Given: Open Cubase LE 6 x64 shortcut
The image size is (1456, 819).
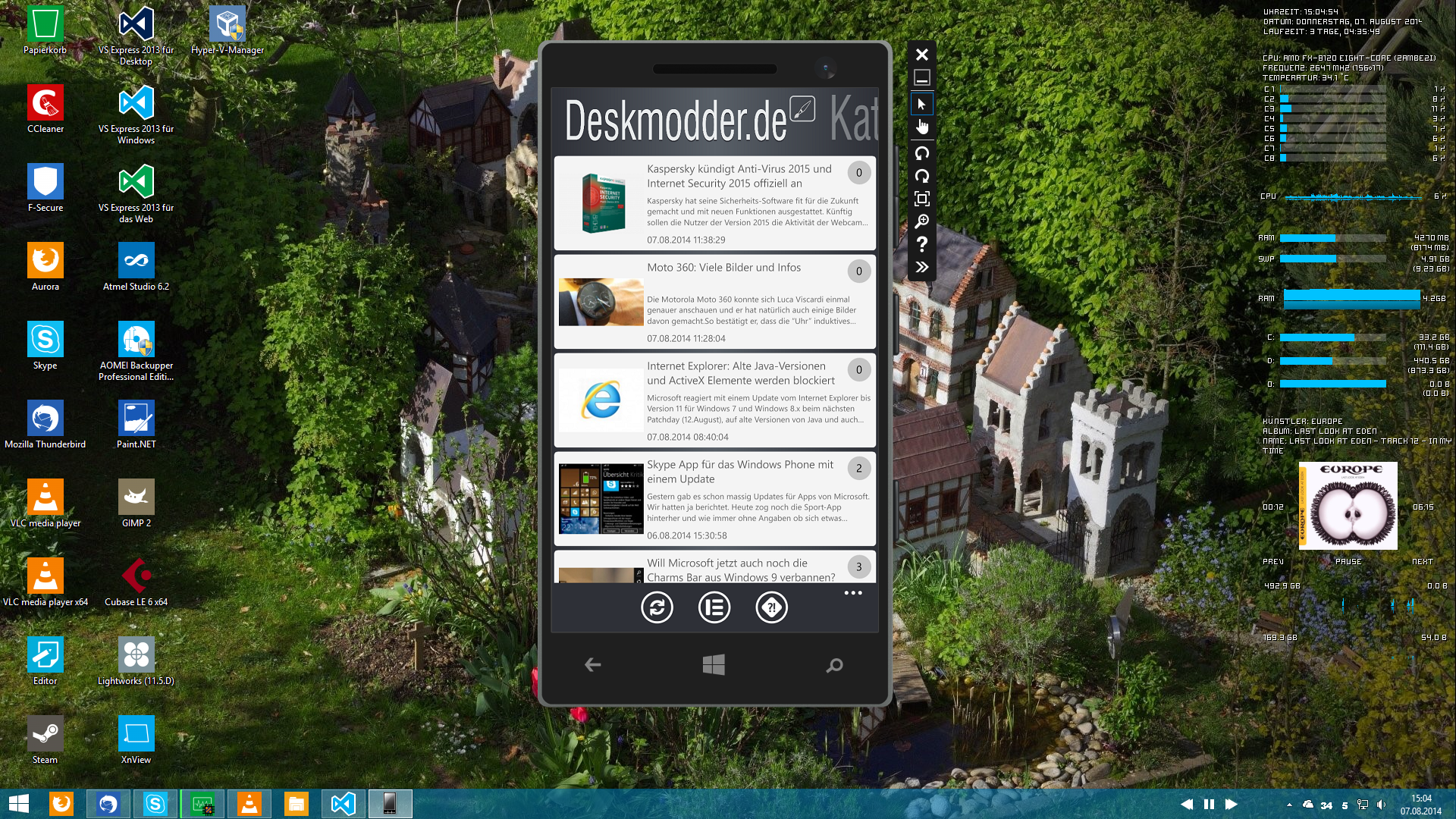Looking at the screenshot, I should tap(136, 582).
